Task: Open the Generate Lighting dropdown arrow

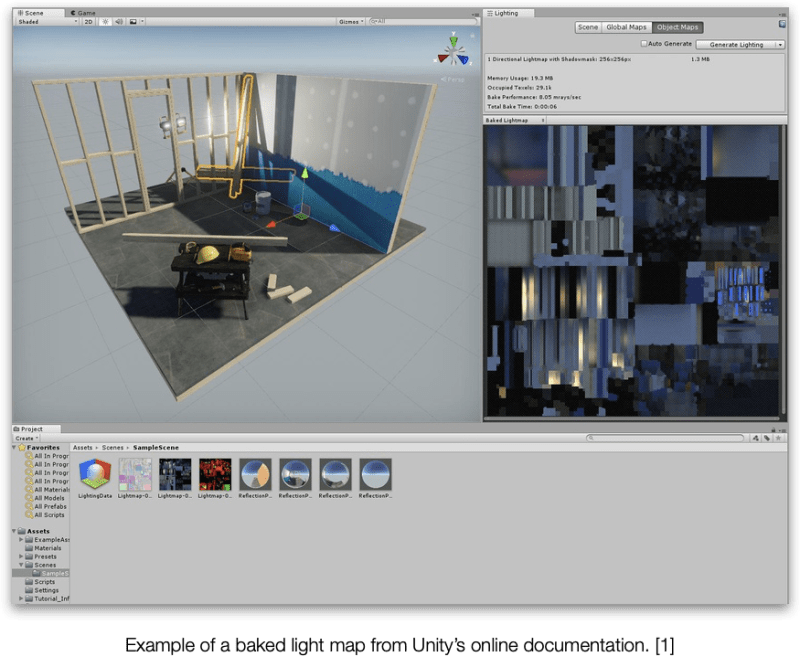Action: click(x=780, y=44)
